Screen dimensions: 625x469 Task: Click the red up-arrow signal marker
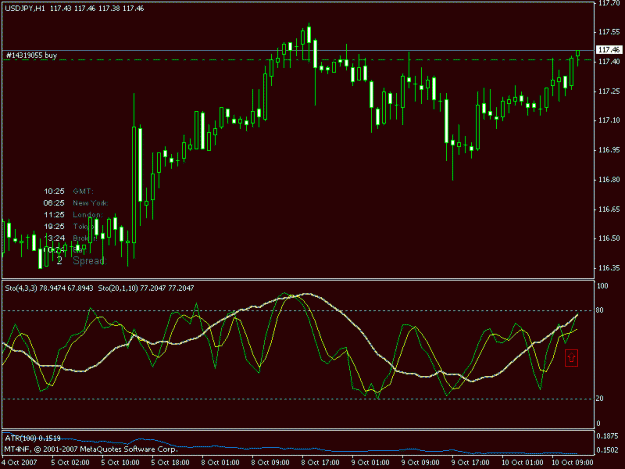click(572, 358)
